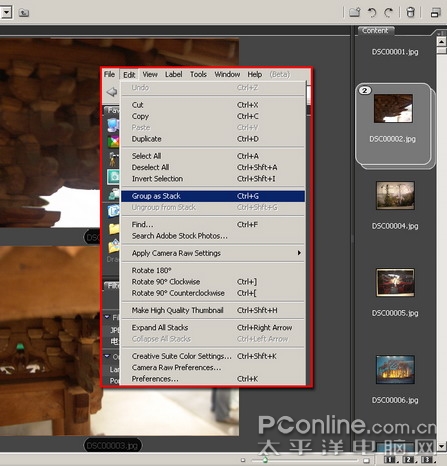Click the Content panel scroll up arrow
The width and height of the screenshot is (447, 466).
click(441, 42)
